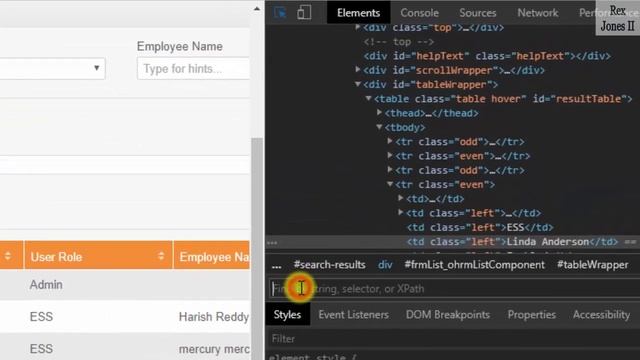Open the Network tab
The image size is (640, 360).
538,13
